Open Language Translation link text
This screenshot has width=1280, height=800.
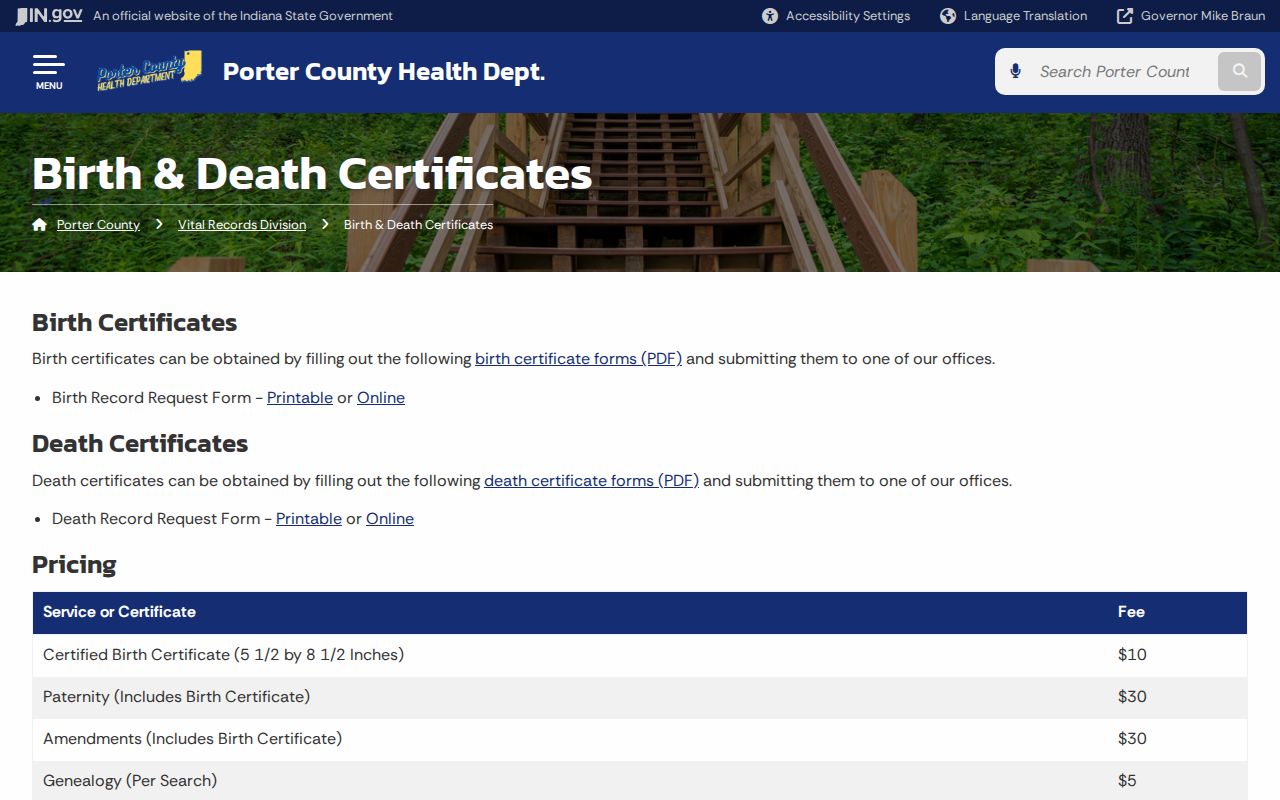[1025, 16]
